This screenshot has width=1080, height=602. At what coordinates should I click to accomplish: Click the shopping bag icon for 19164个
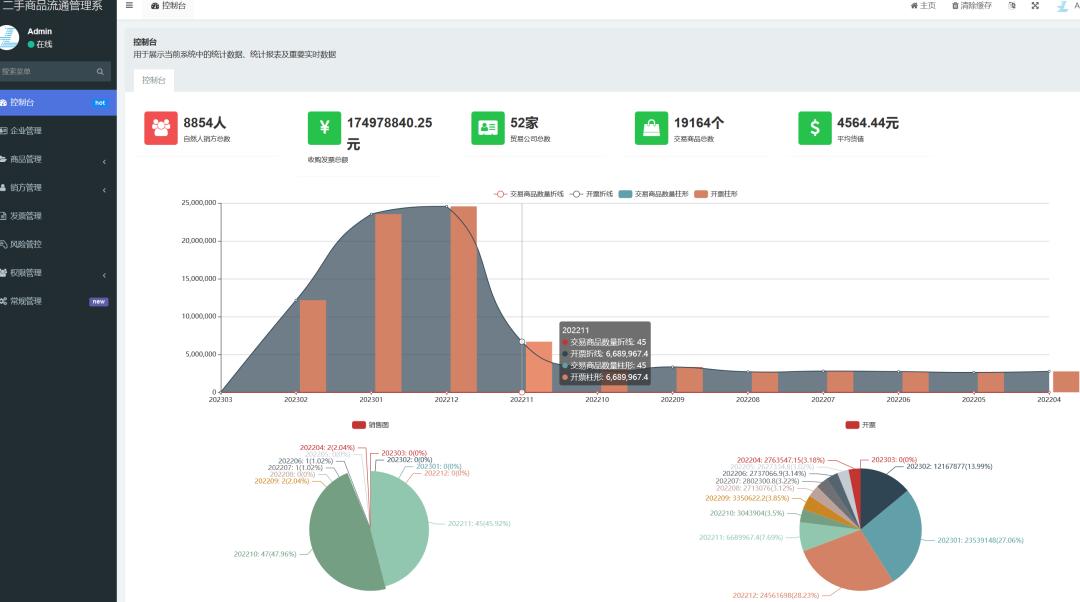651,128
